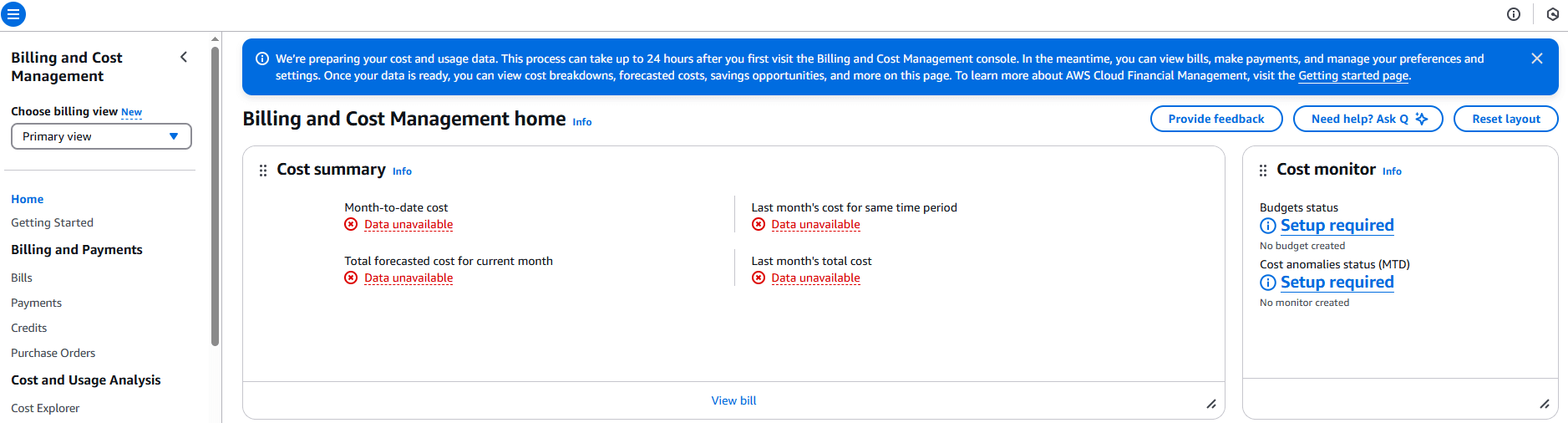Collapse the Billing and Cost Management sidebar
This screenshot has height=423, width=1568.
pyautogui.click(x=184, y=57)
